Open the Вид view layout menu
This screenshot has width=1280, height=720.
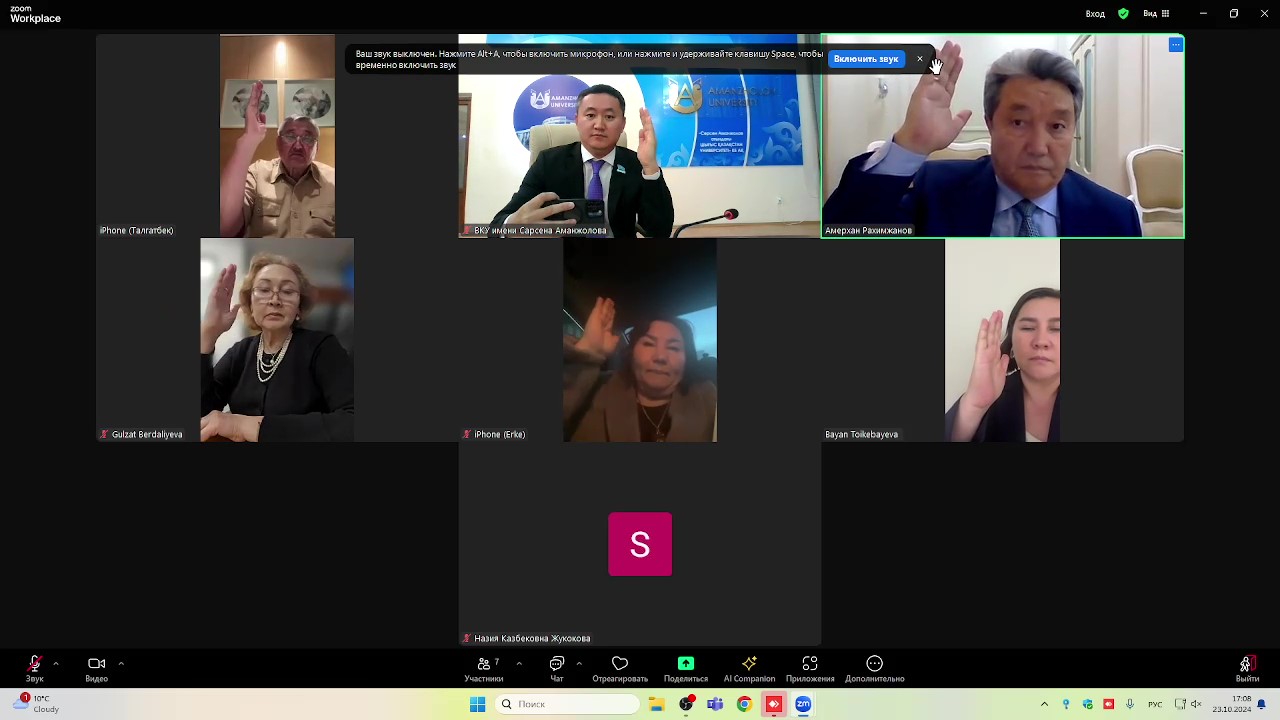coord(1156,14)
